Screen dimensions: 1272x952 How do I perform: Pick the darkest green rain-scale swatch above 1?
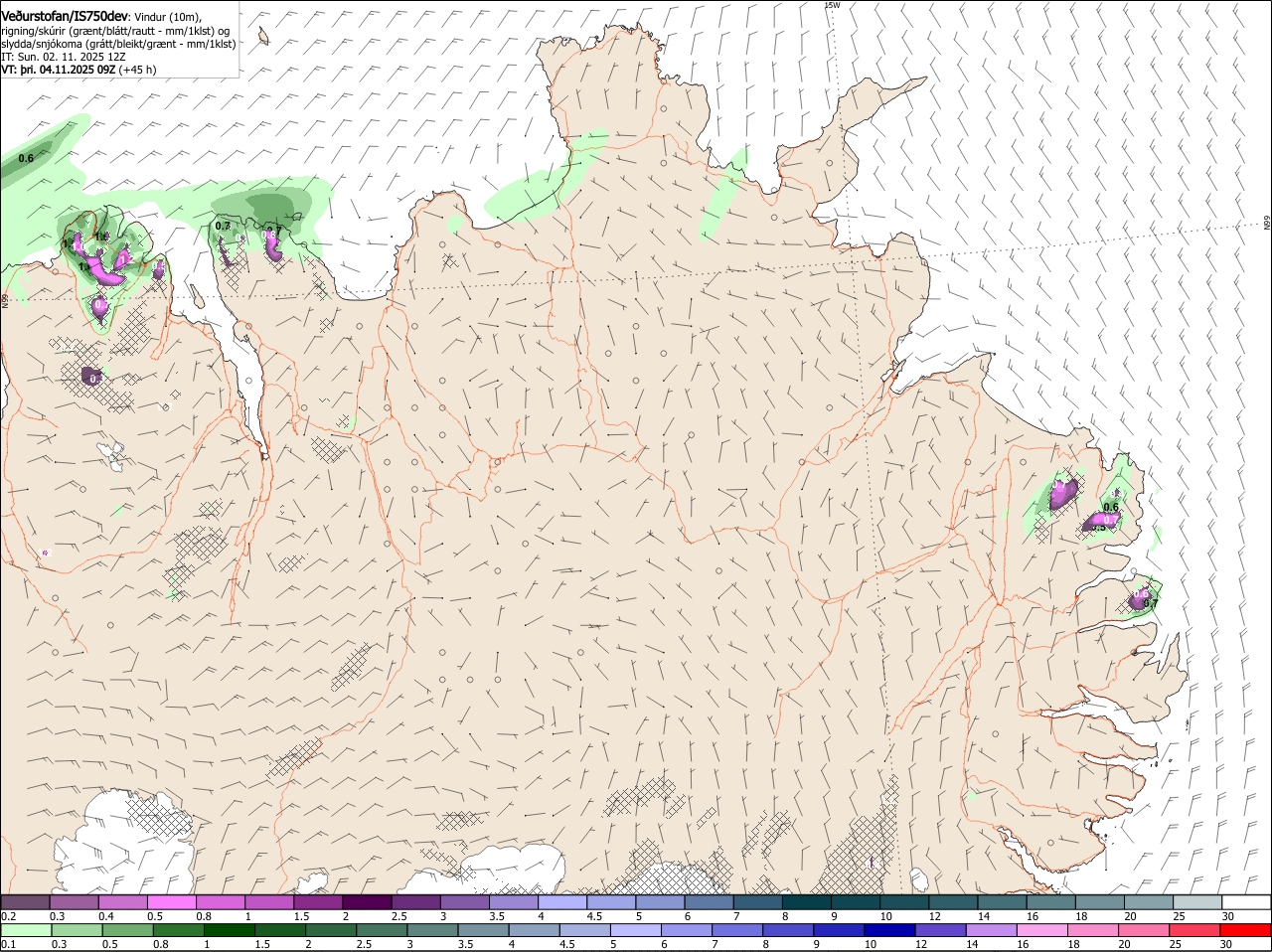click(x=229, y=930)
